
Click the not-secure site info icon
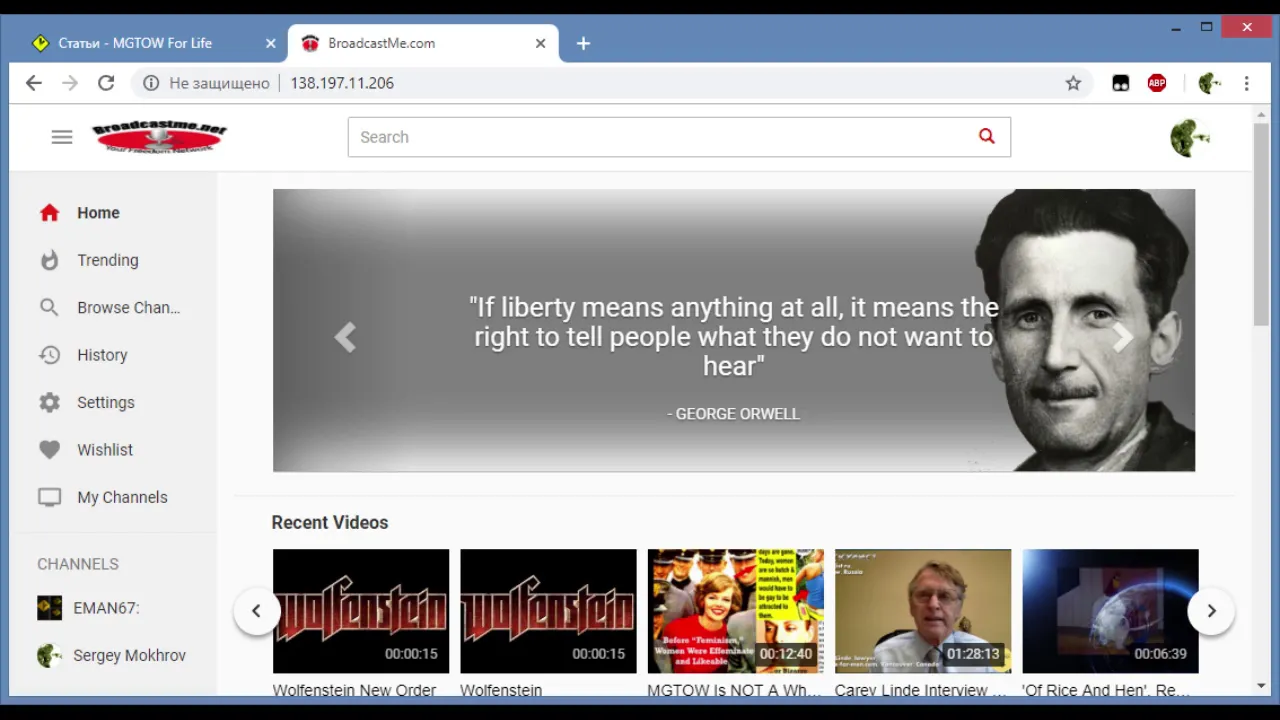click(151, 83)
